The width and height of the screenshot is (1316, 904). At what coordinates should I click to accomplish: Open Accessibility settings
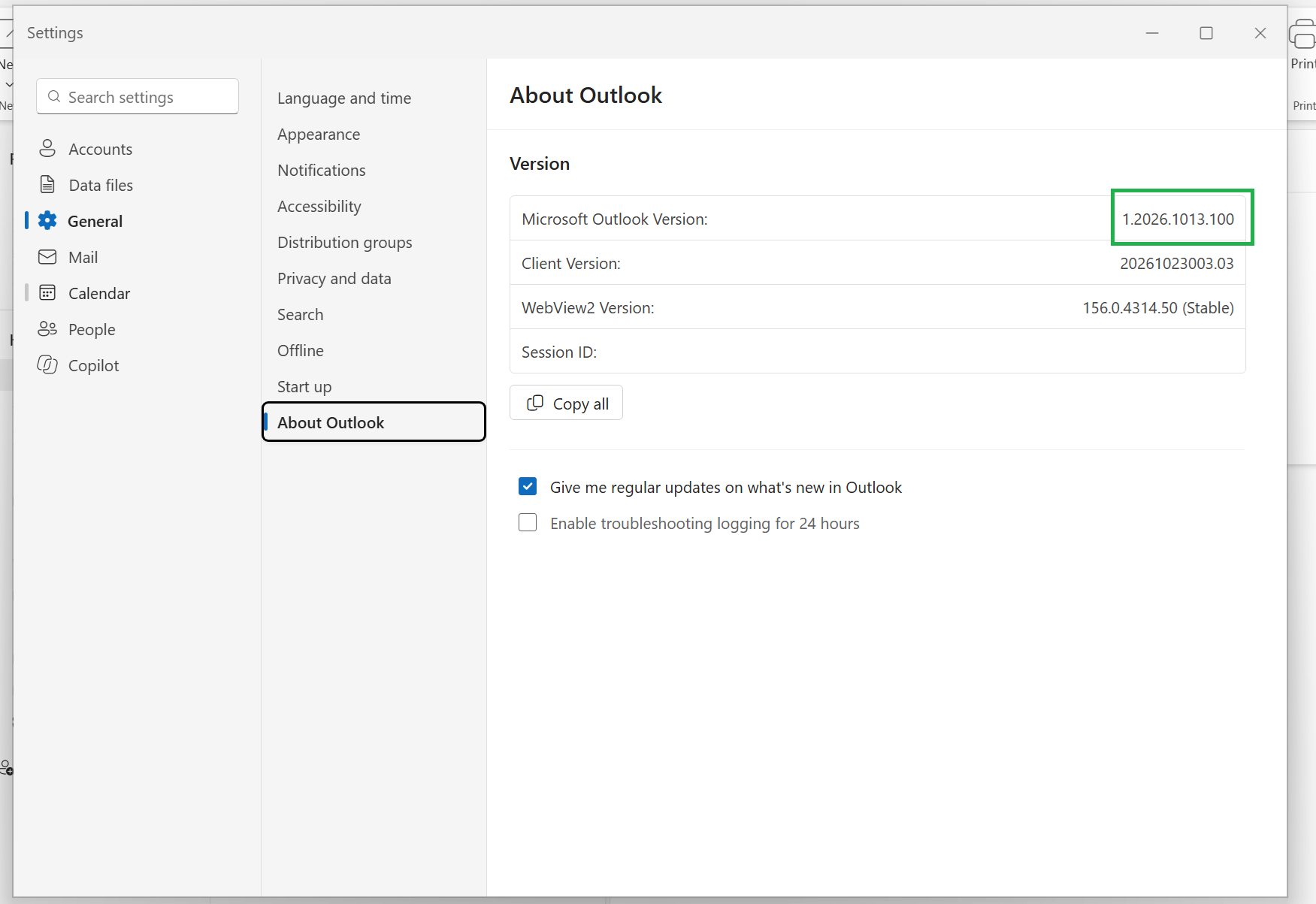click(x=319, y=207)
